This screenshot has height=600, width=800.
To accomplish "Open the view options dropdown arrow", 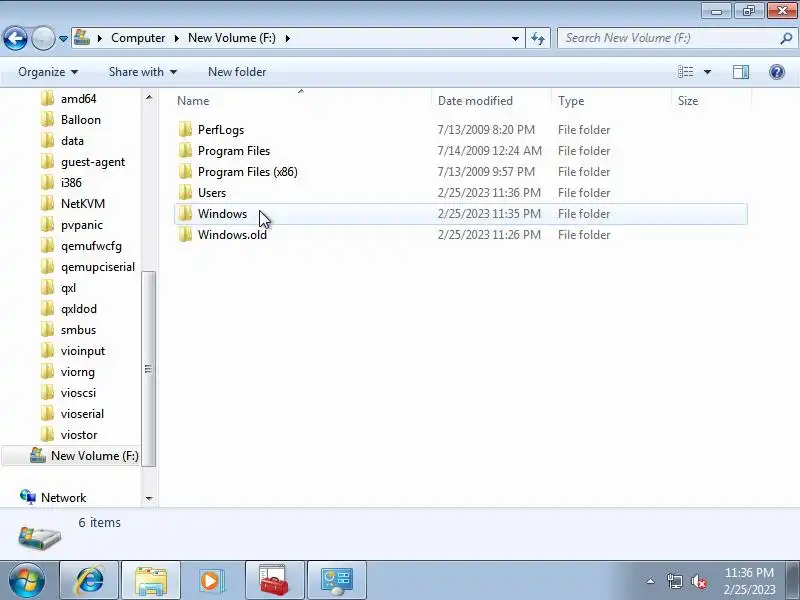I will (707, 72).
